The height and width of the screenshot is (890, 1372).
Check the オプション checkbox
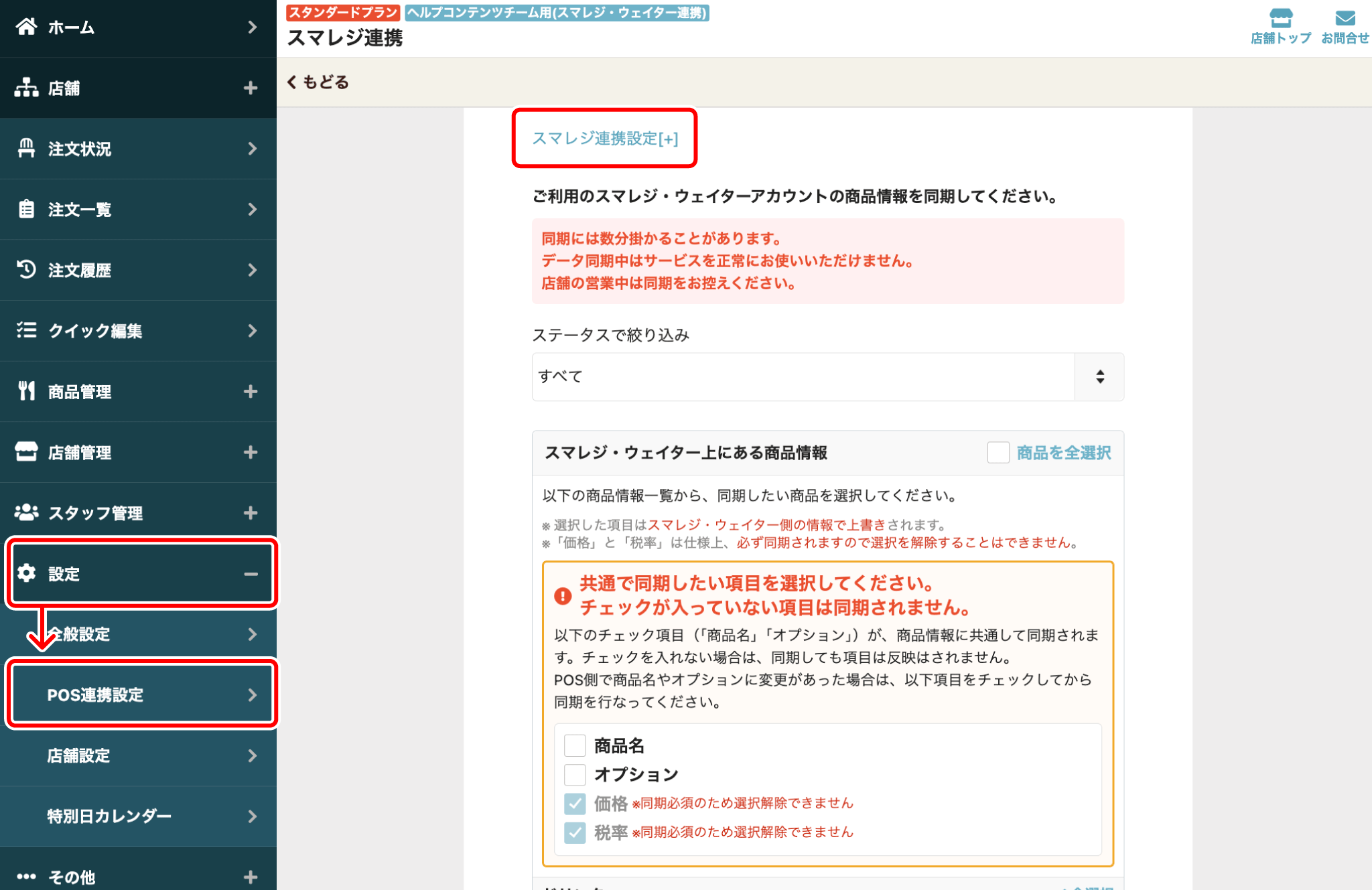[x=575, y=774]
